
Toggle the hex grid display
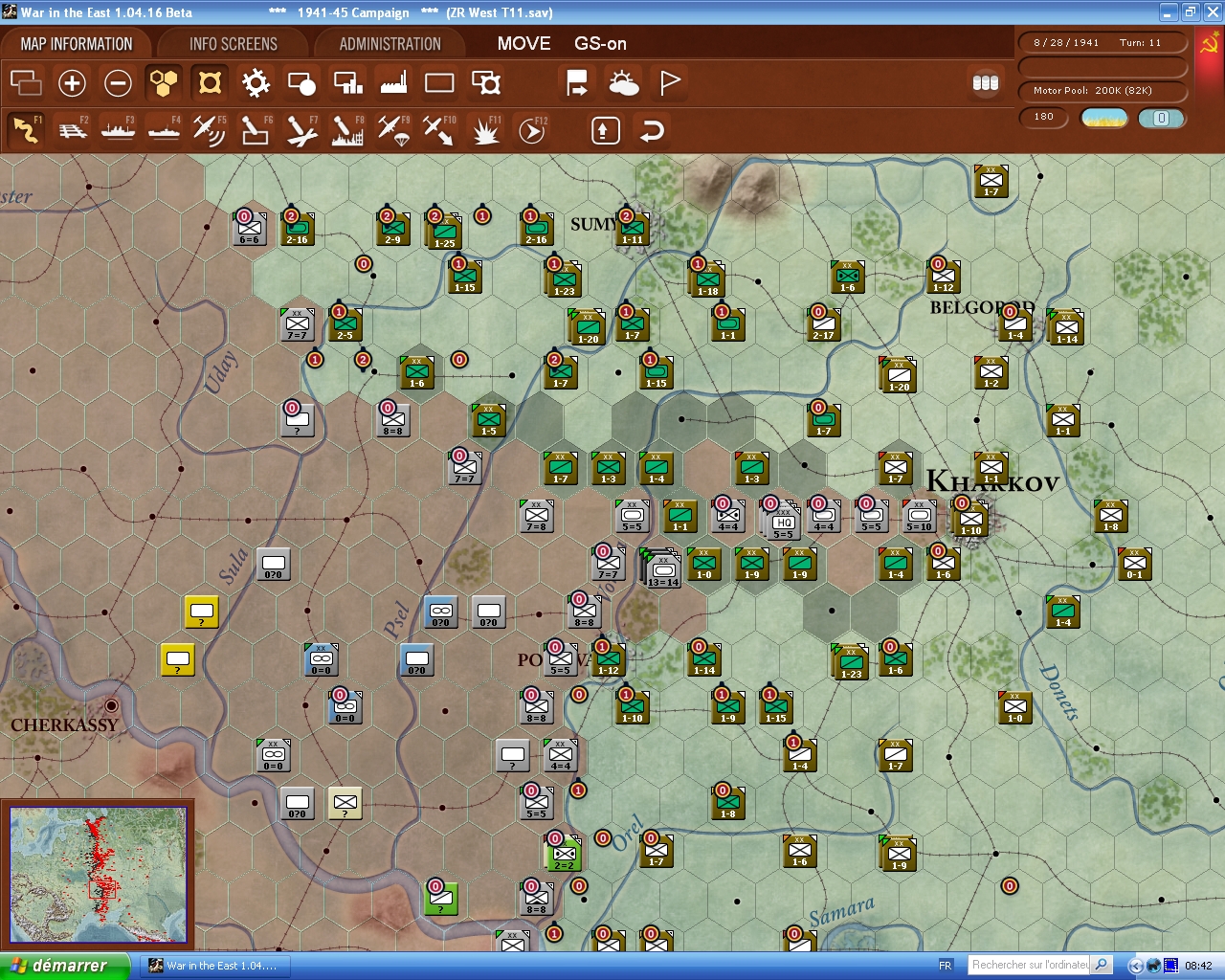[164, 83]
